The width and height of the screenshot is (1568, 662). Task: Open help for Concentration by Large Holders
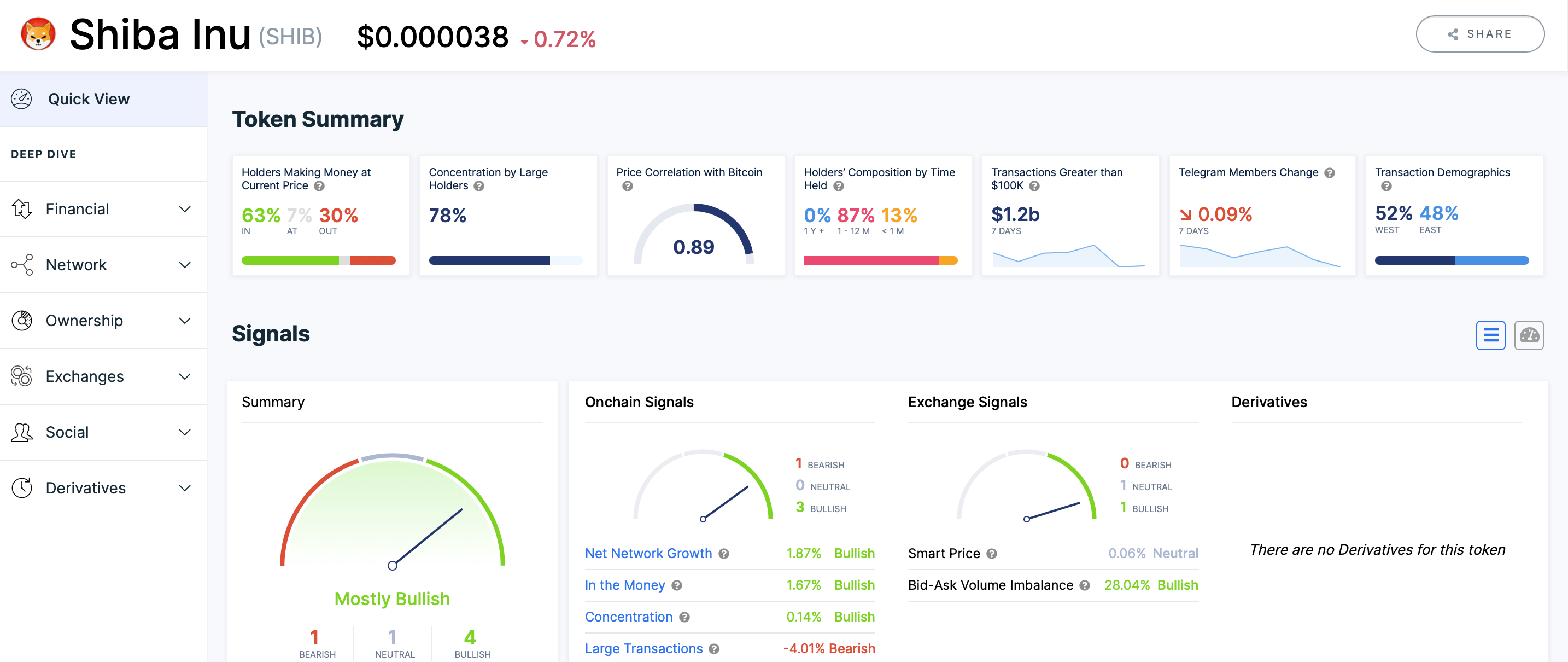click(x=479, y=187)
